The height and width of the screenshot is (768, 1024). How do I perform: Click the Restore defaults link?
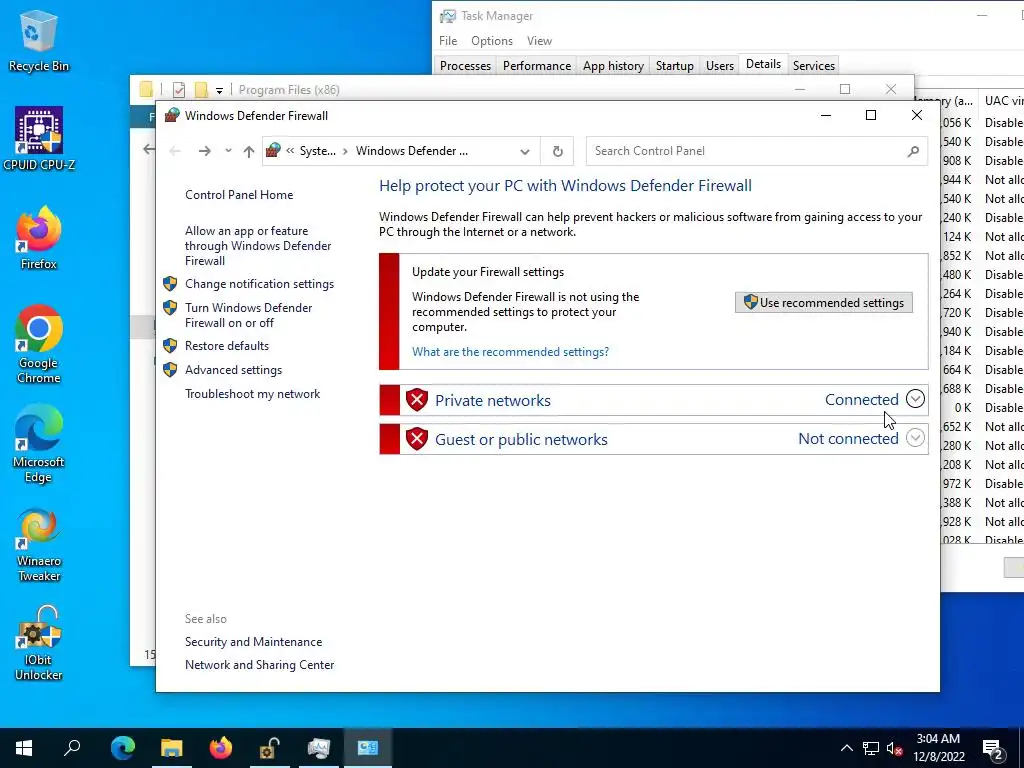pos(227,345)
